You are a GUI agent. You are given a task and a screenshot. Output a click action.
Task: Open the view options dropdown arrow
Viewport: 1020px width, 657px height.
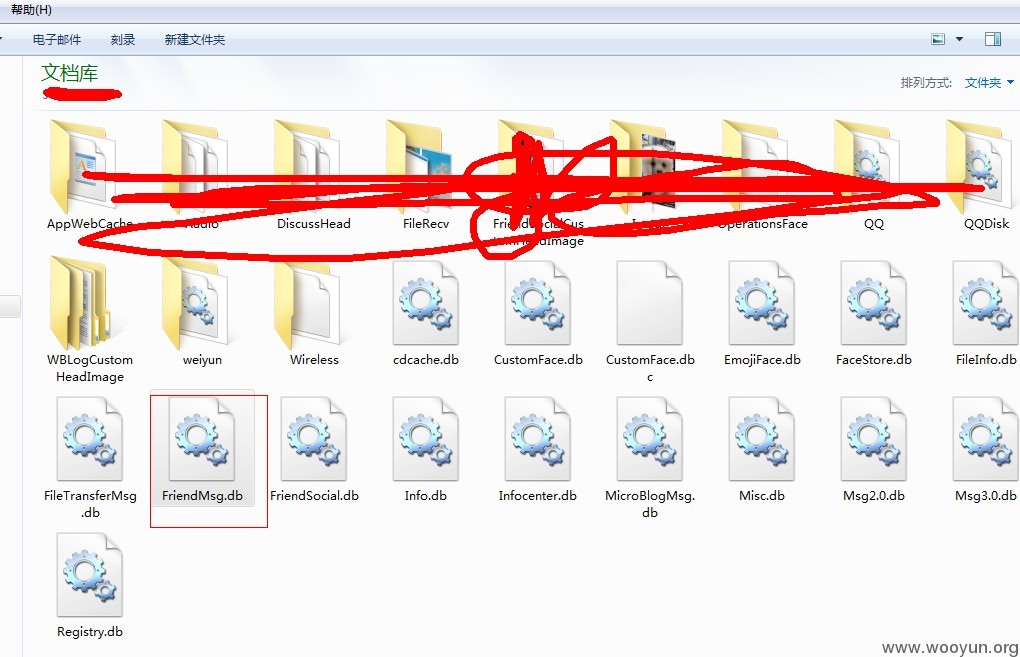point(959,39)
